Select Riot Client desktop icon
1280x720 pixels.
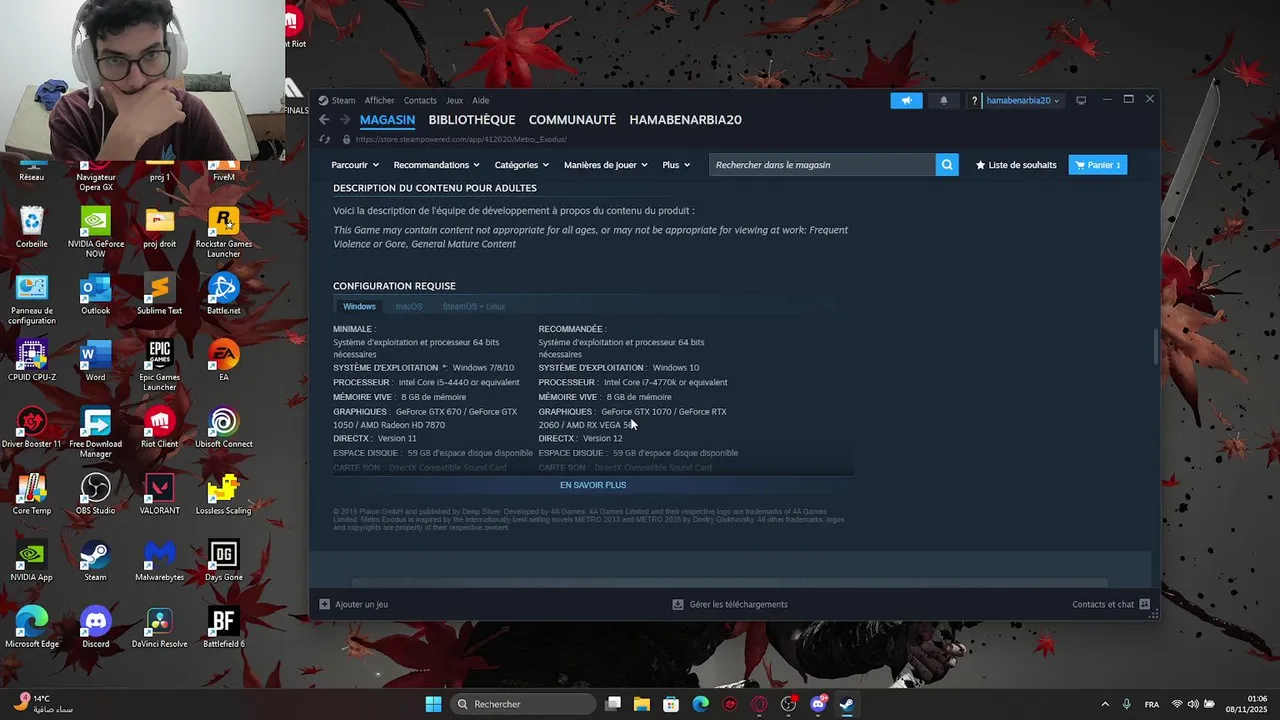(x=160, y=427)
